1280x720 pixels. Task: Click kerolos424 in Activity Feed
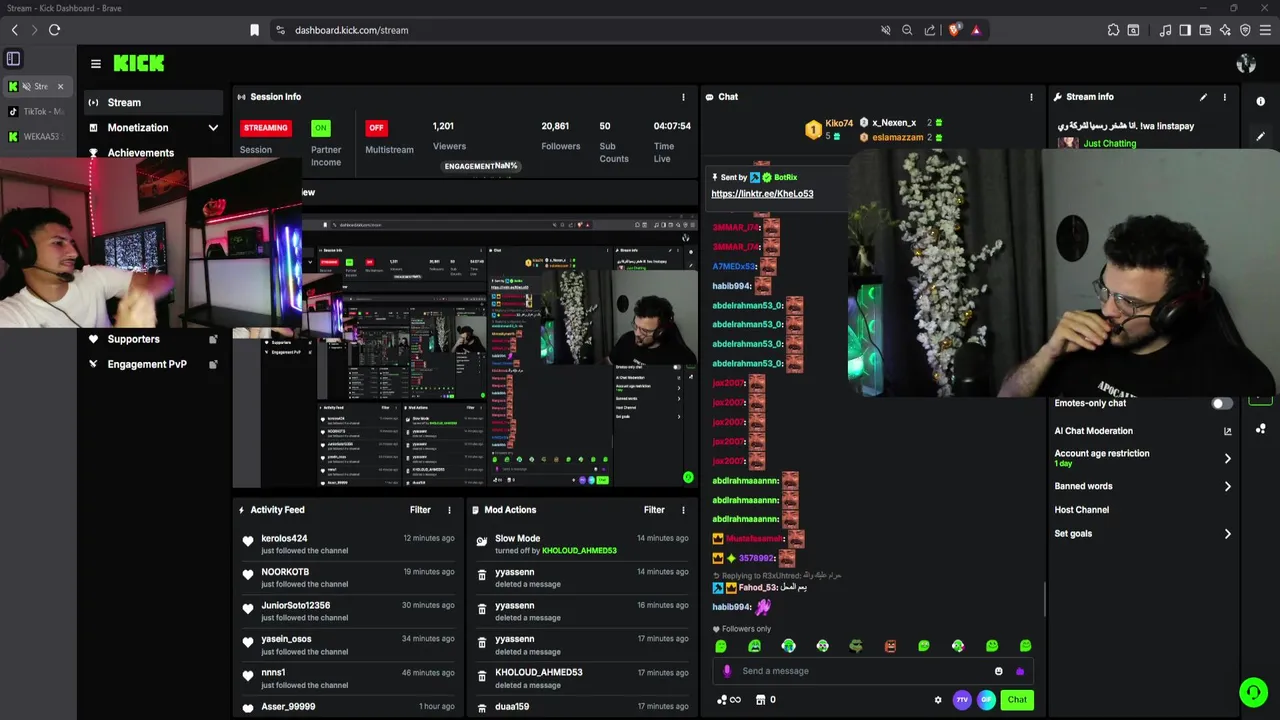click(x=284, y=539)
